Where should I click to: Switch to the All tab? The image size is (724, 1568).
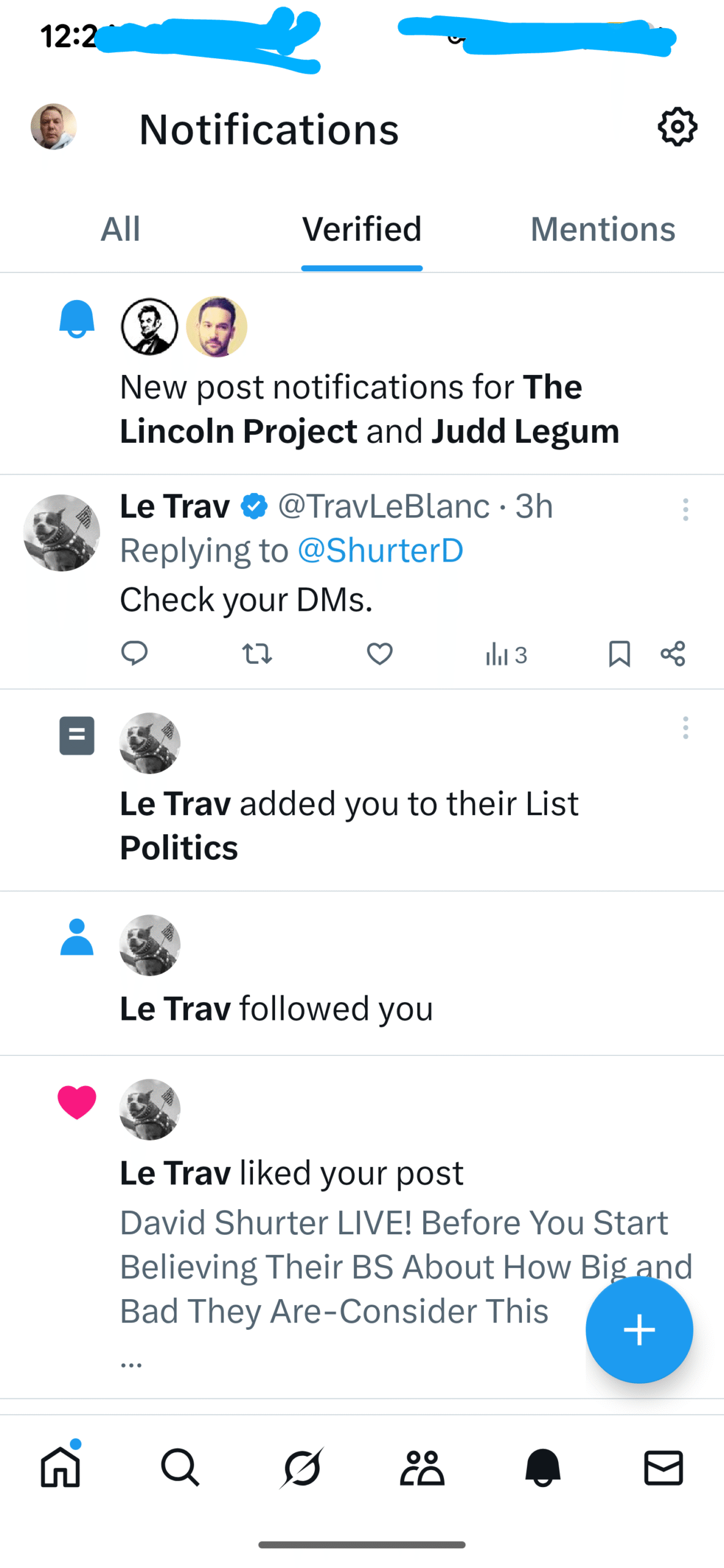point(121,229)
